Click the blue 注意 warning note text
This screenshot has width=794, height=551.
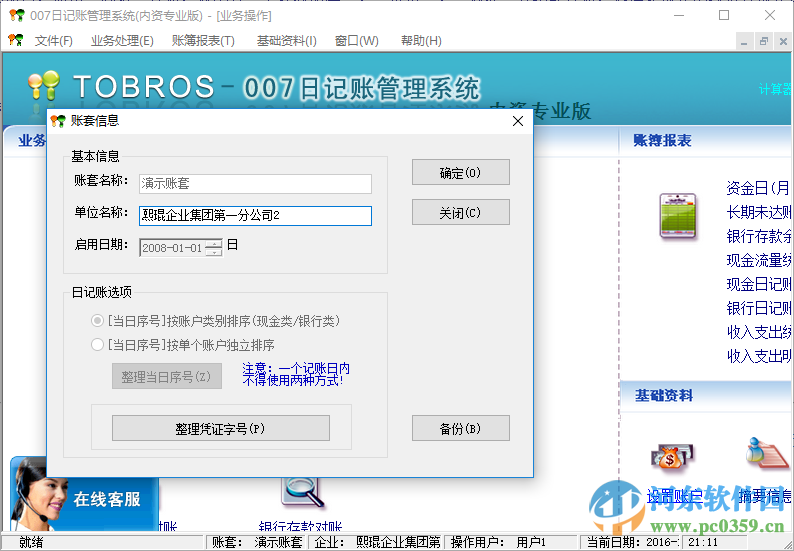click(x=296, y=374)
